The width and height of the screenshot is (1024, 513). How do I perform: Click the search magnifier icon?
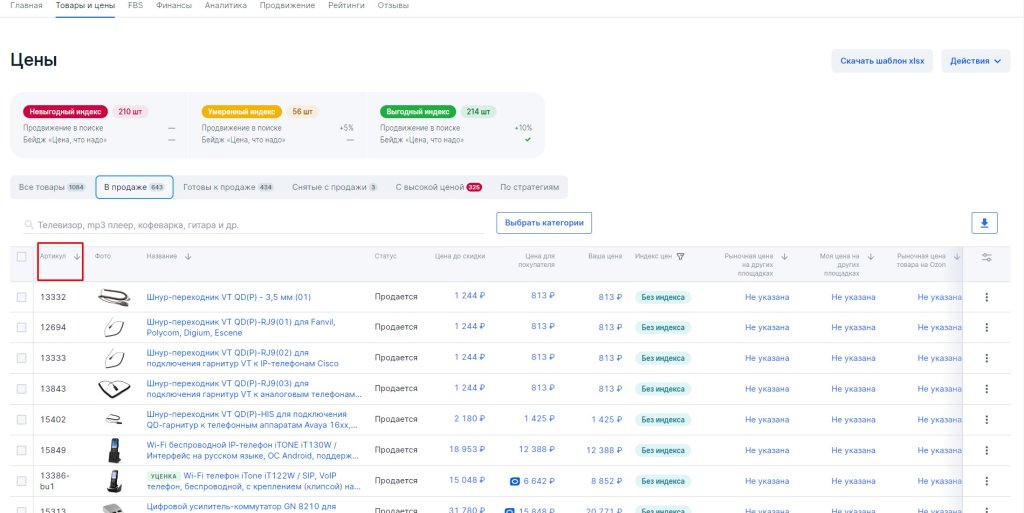(28, 226)
